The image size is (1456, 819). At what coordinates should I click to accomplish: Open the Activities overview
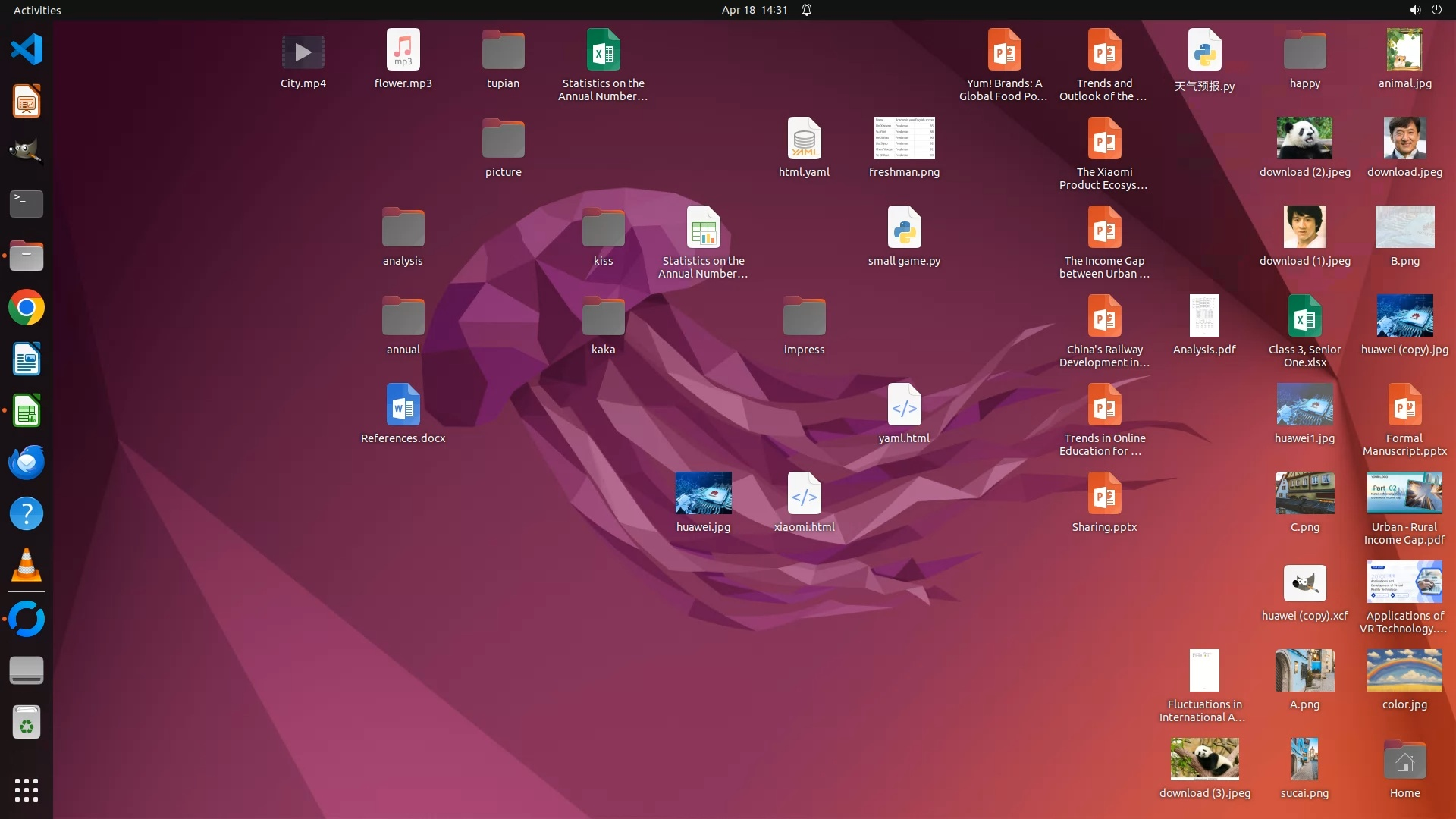tap(37, 10)
